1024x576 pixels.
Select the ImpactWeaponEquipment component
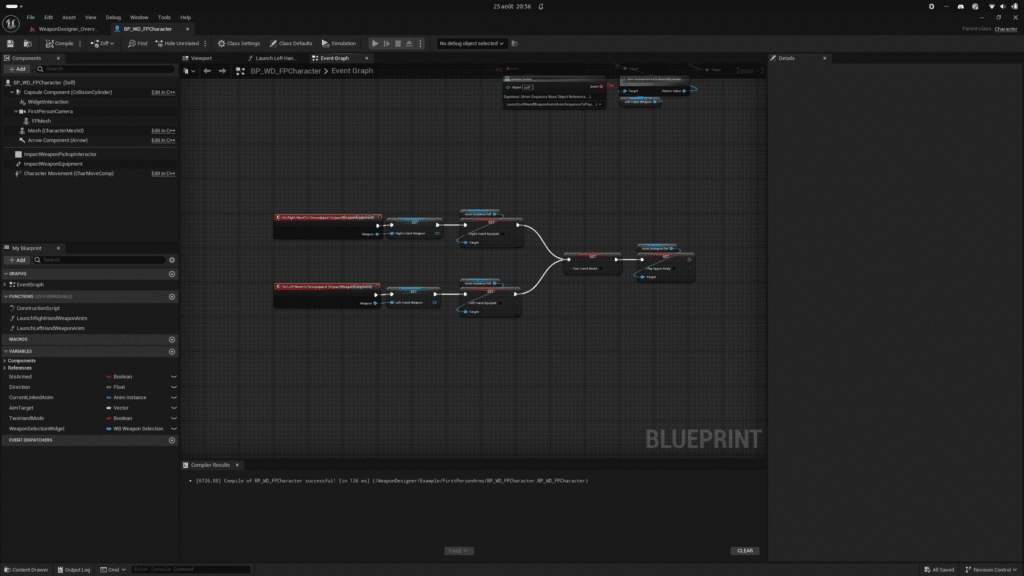tap(53, 164)
